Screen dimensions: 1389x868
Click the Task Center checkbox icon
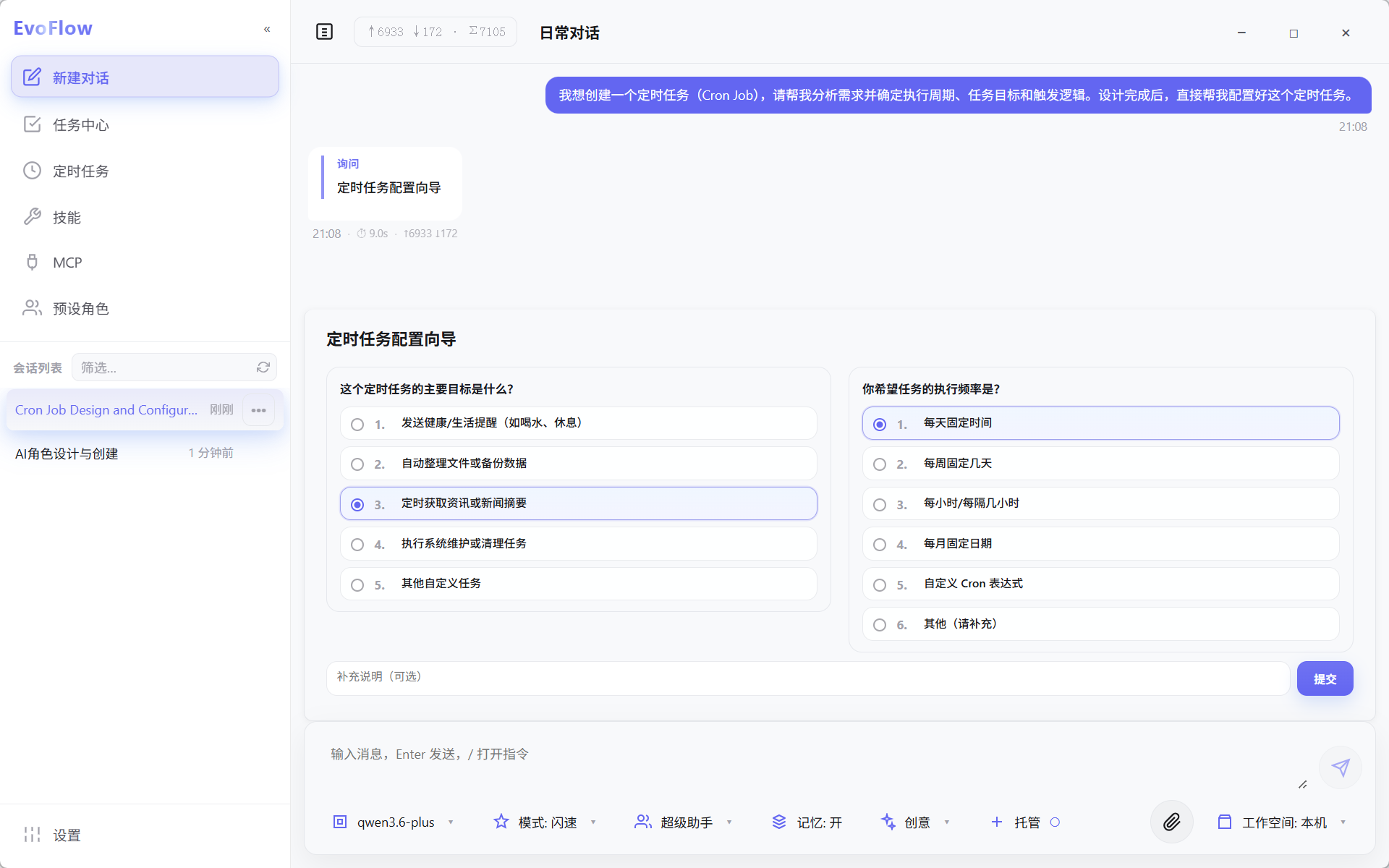tap(32, 124)
